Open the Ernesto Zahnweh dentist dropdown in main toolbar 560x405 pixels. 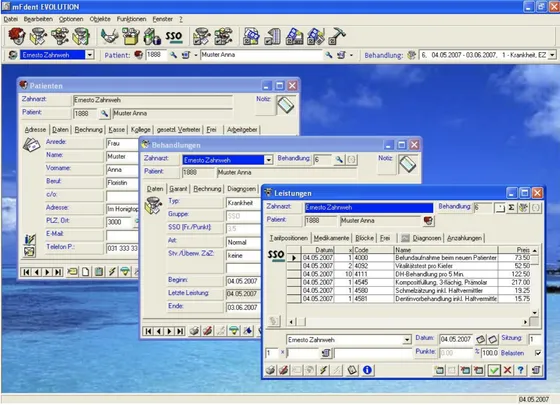90,55
